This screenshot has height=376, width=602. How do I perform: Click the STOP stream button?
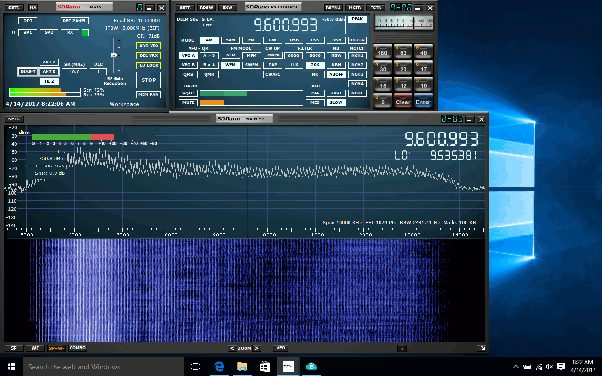(149, 80)
